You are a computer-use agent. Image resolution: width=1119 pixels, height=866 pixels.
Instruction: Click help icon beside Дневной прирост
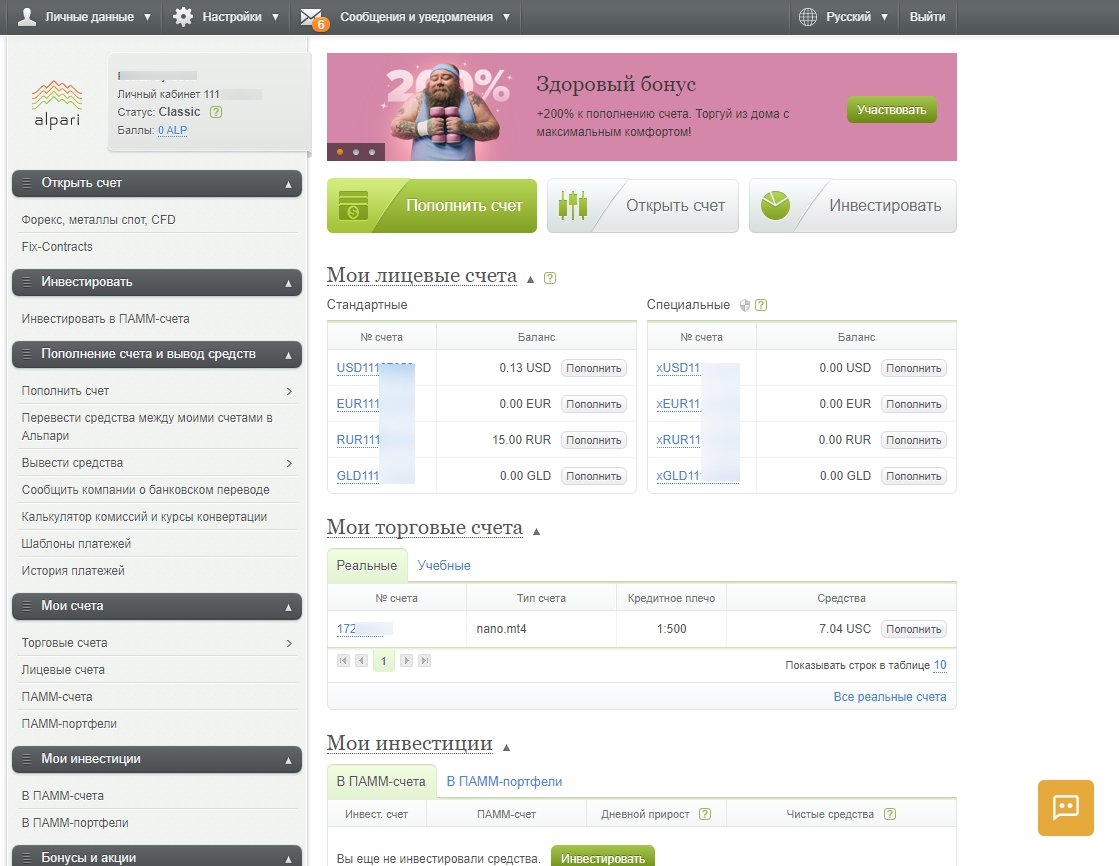coord(705,814)
